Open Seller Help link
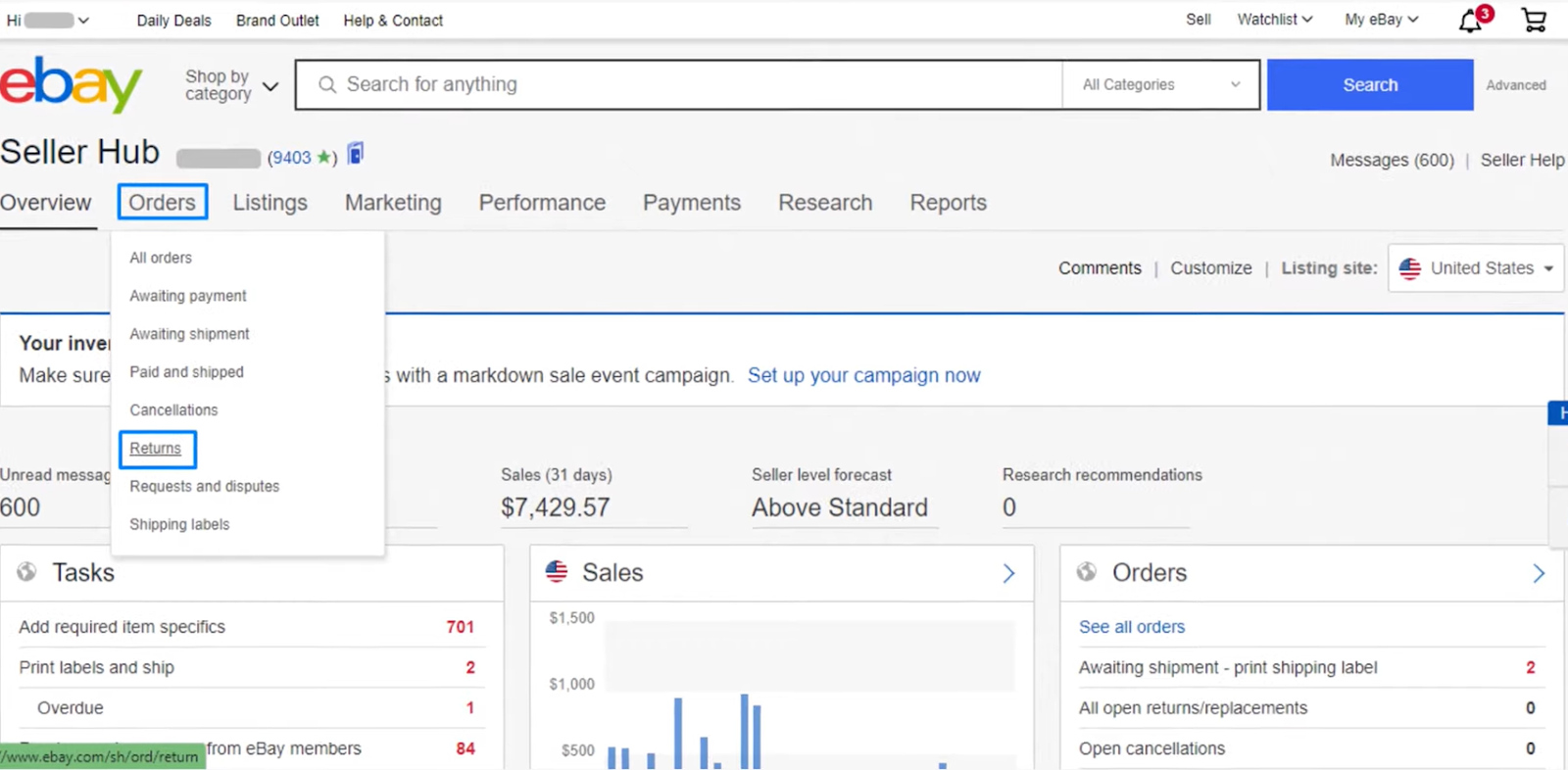Screen dimensions: 1568x770 [1523, 161]
